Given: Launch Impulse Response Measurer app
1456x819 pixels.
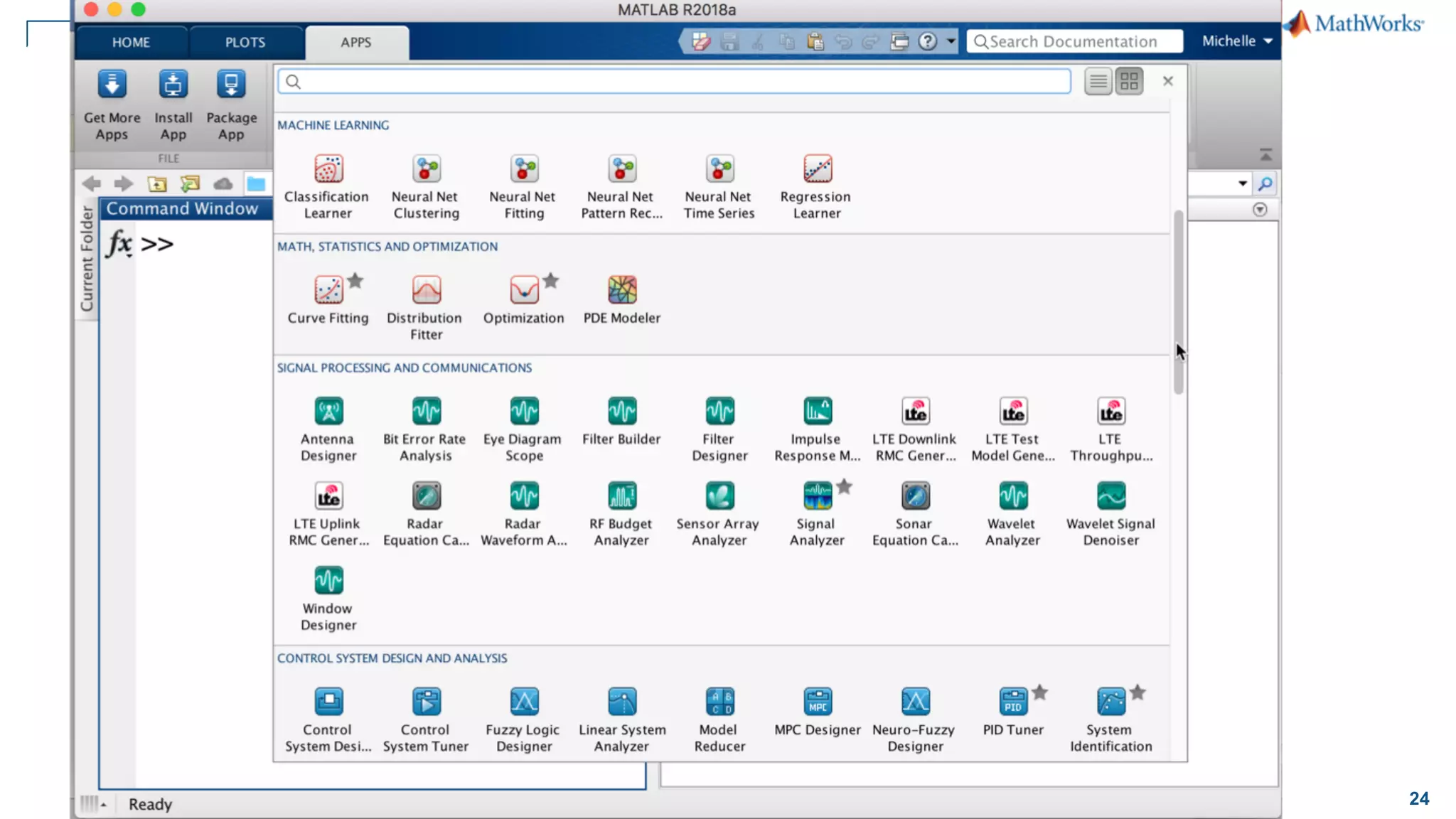Looking at the screenshot, I should 817,429.
